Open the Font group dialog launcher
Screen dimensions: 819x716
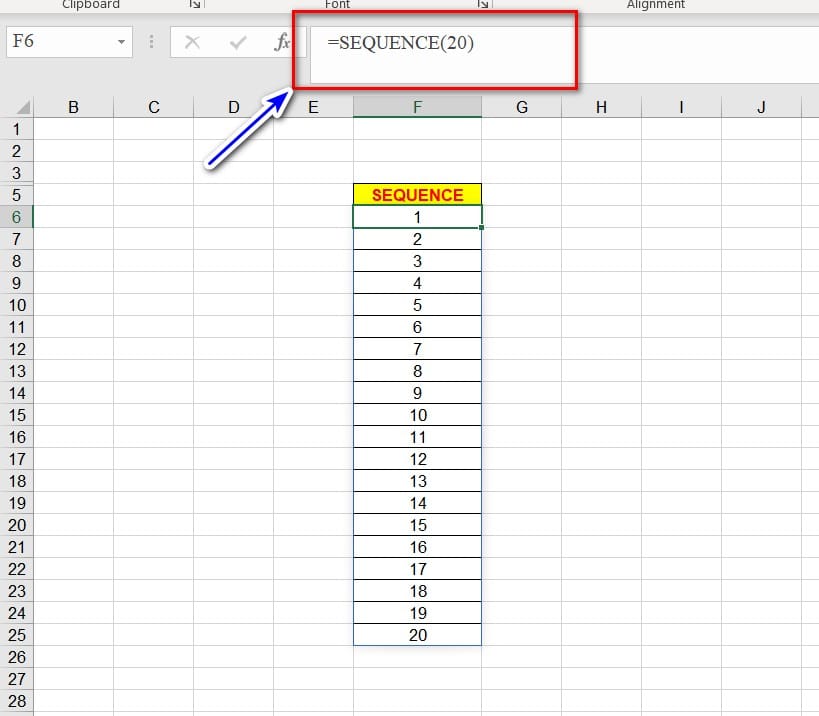(x=483, y=5)
